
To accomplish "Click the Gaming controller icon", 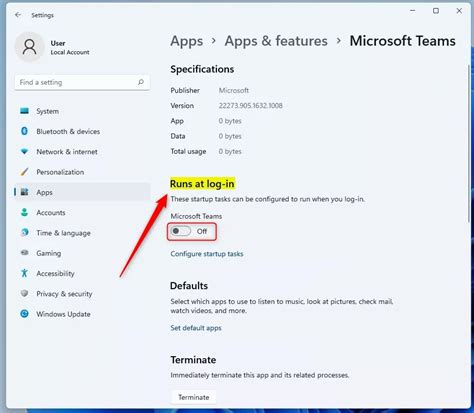I will click(x=24, y=253).
